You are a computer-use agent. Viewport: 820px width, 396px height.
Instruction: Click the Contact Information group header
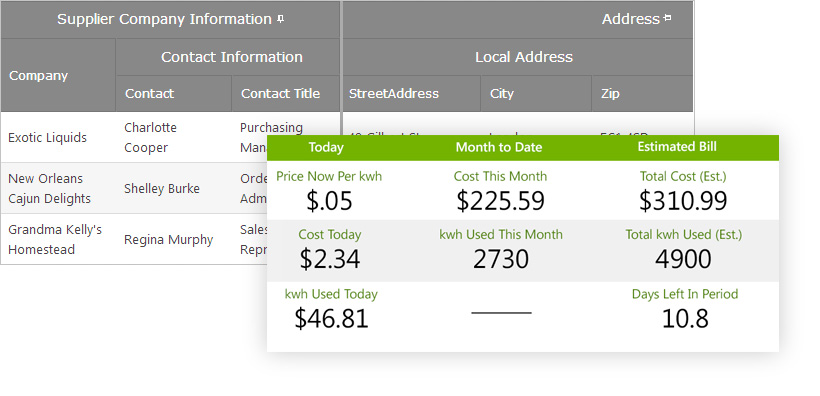(x=227, y=56)
